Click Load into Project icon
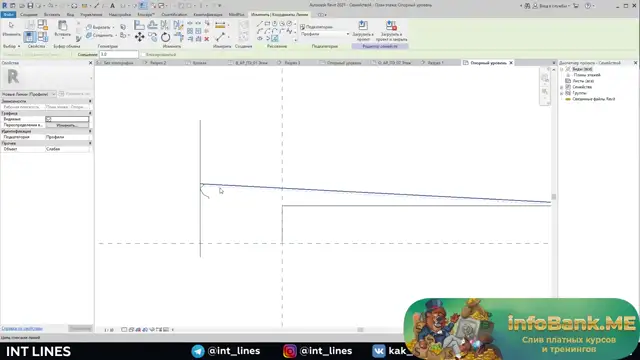640x360 pixels. [x=363, y=31]
